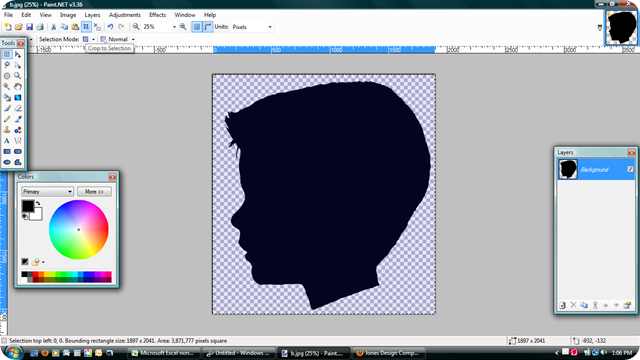This screenshot has width=640, height=360.
Task: Click the Paste toolbar icon
Action: [x=75, y=27]
